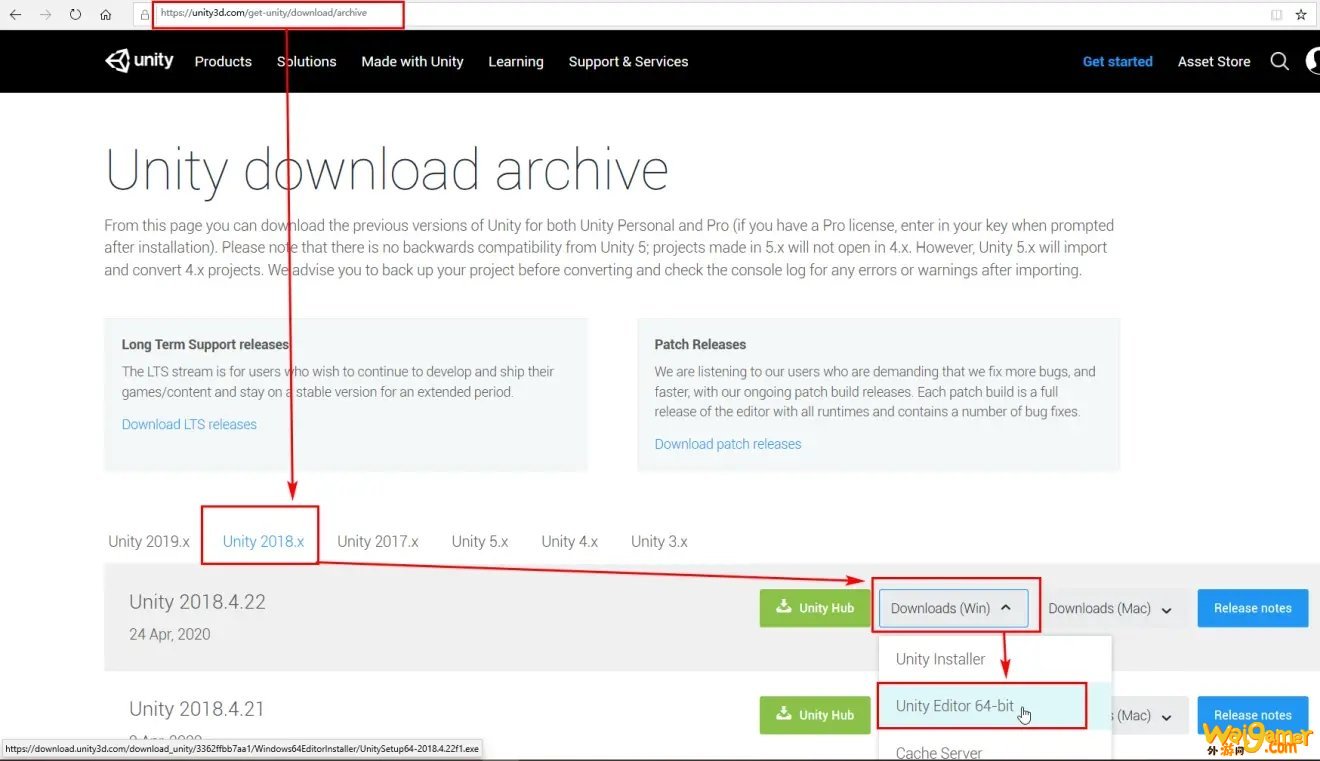Viewport: 1320px width, 761px height.
Task: Open Learning menu
Action: (516, 61)
